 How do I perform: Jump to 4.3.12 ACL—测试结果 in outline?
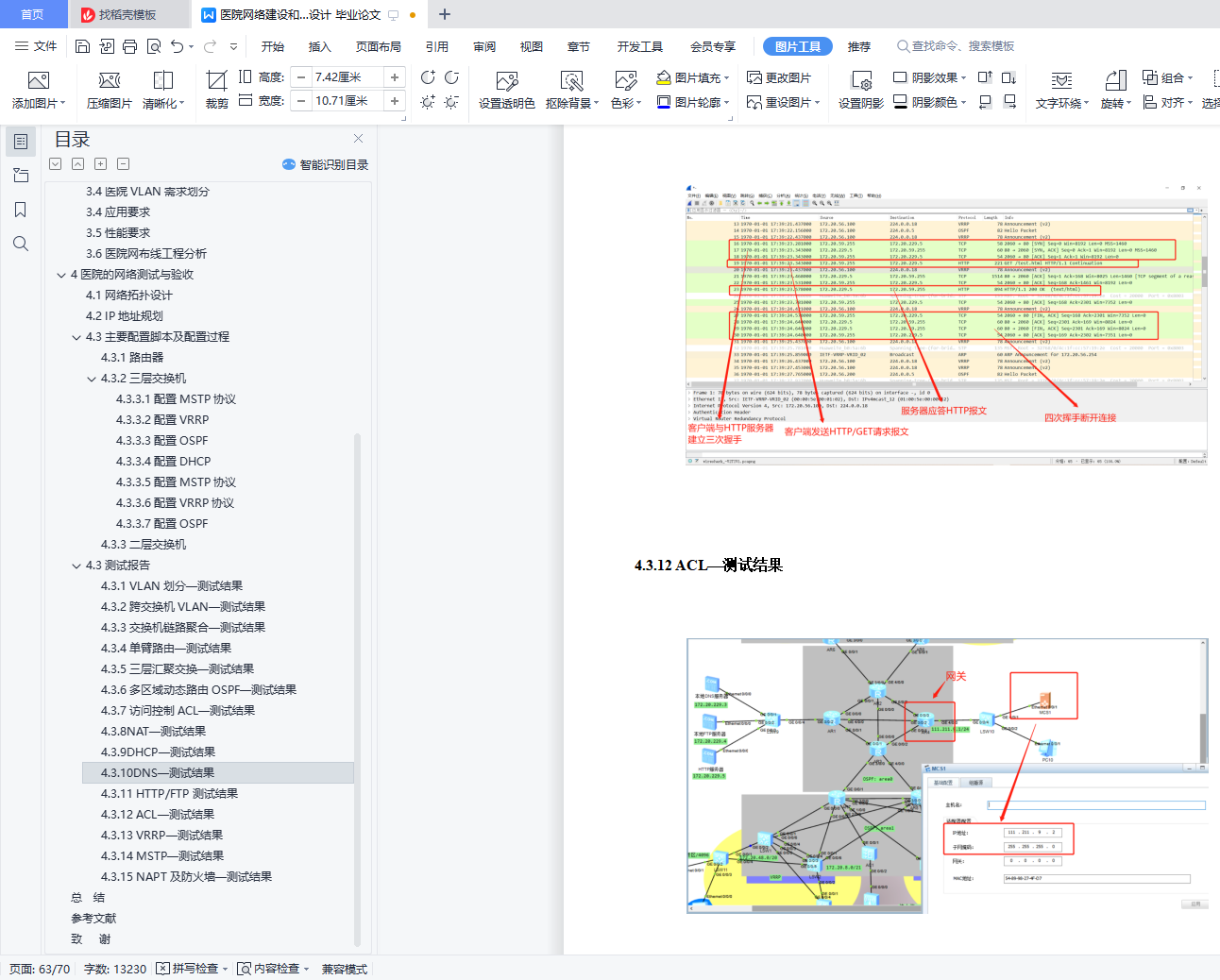[x=158, y=815]
